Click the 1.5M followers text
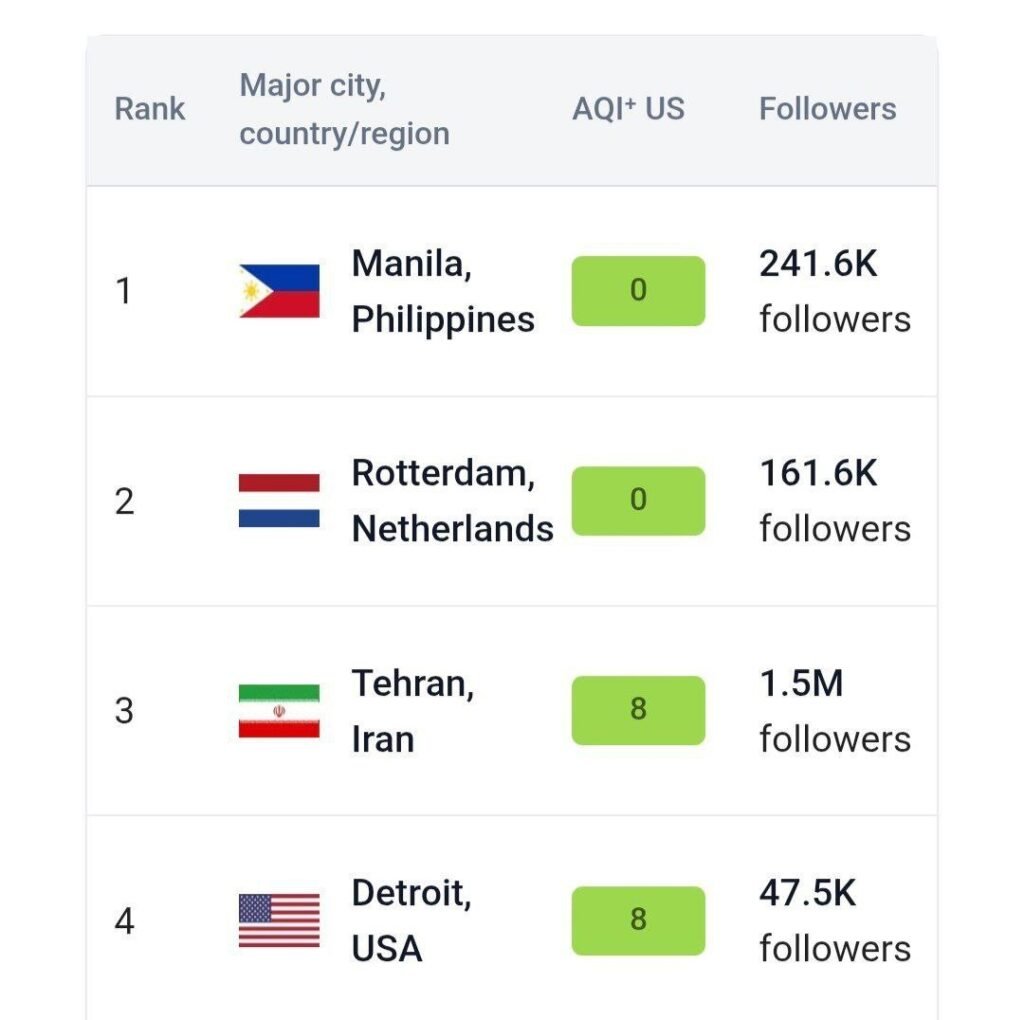The height and width of the screenshot is (1020, 1024). tap(834, 711)
